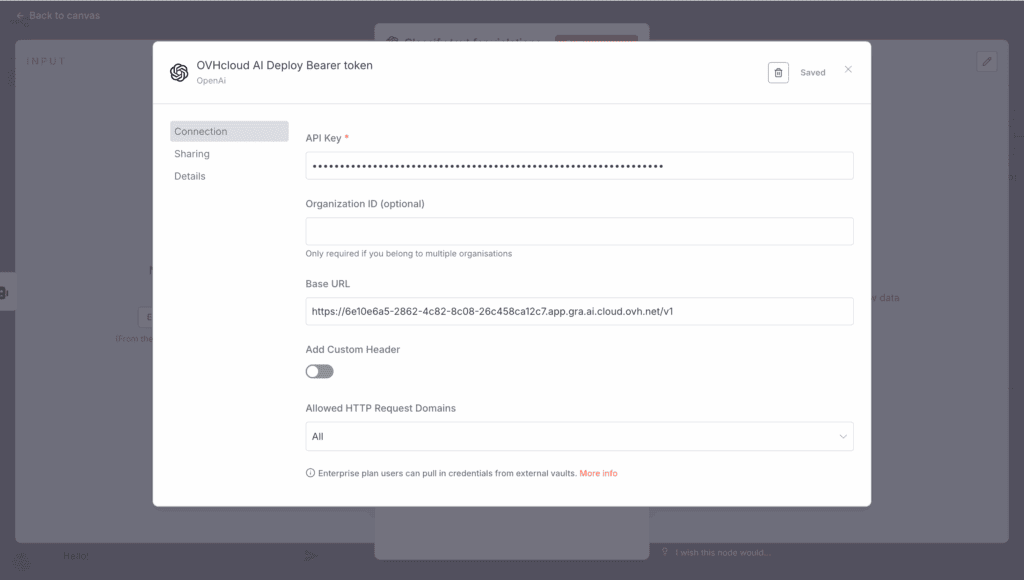Click the trash delete credential icon
Viewport: 1024px width, 580px height.
pos(778,72)
